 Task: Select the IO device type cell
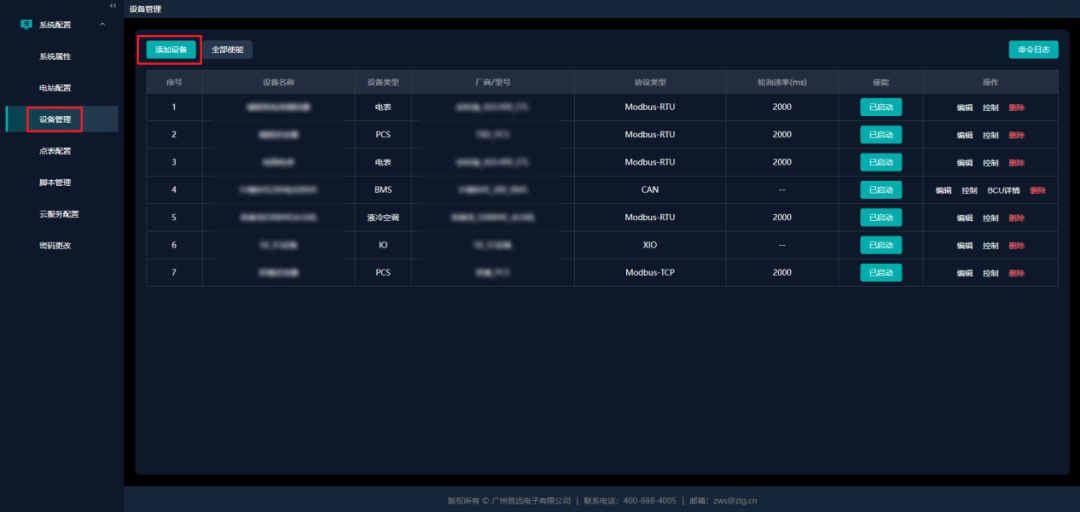pyautogui.click(x=383, y=245)
